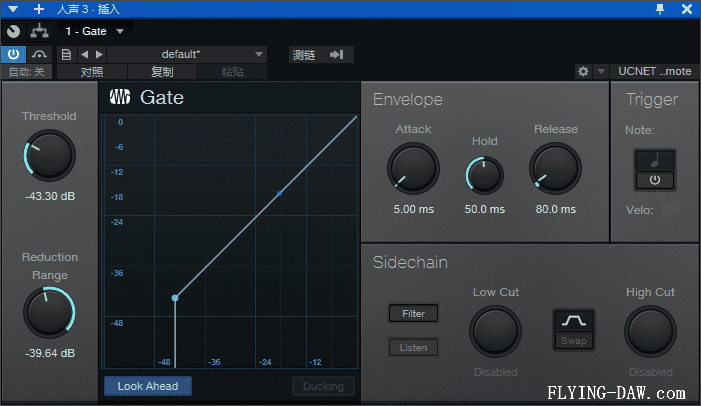Click the round mix icon at top-left
This screenshot has width=701, height=406.
[x=13, y=31]
